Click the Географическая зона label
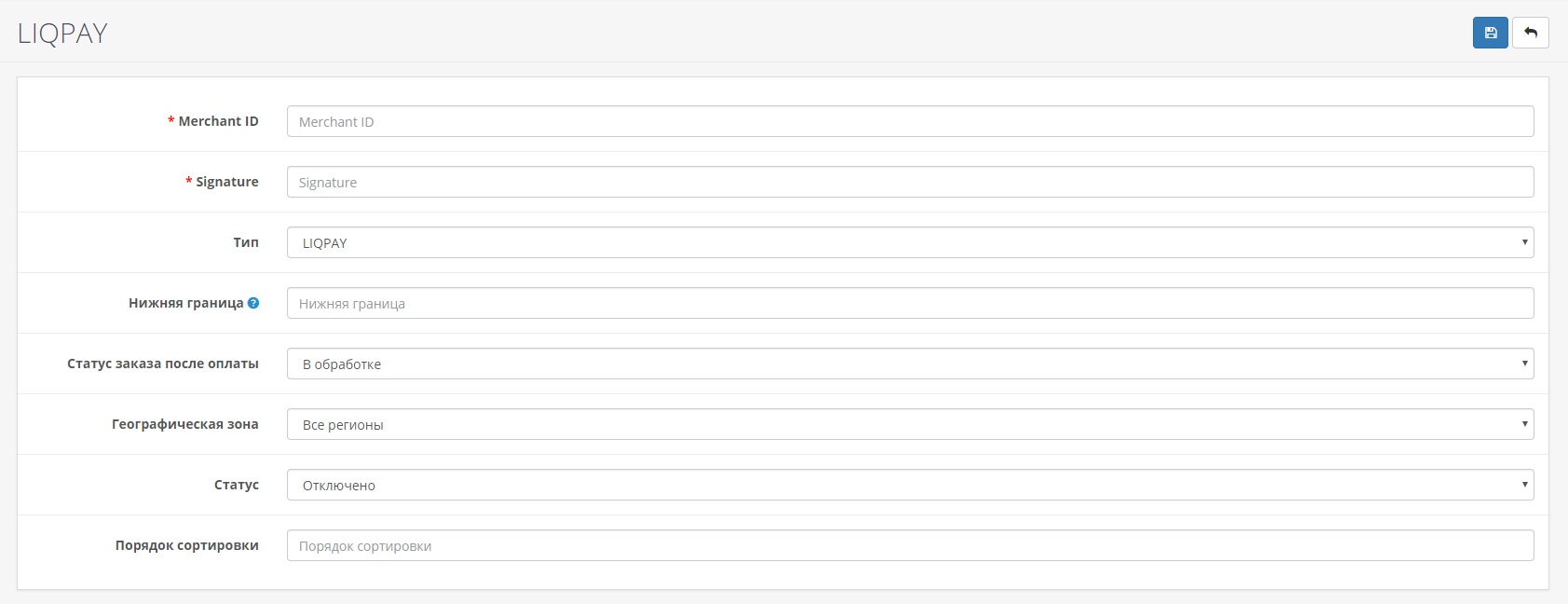The width and height of the screenshot is (1568, 604). pyautogui.click(x=185, y=424)
